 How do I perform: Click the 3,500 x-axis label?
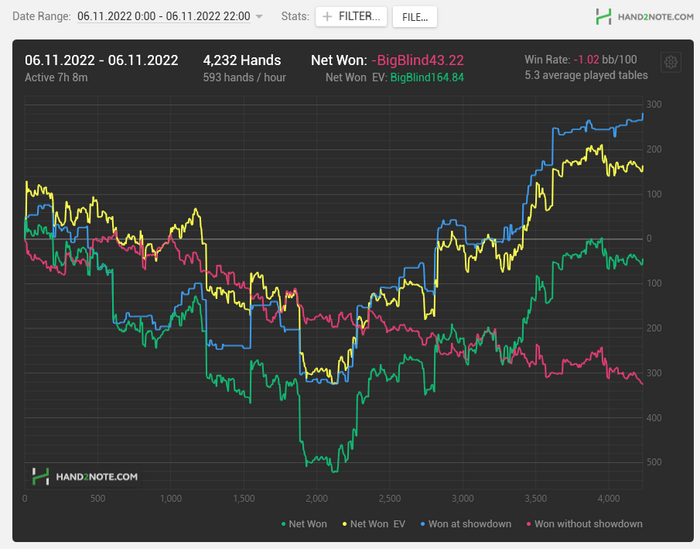point(536,499)
